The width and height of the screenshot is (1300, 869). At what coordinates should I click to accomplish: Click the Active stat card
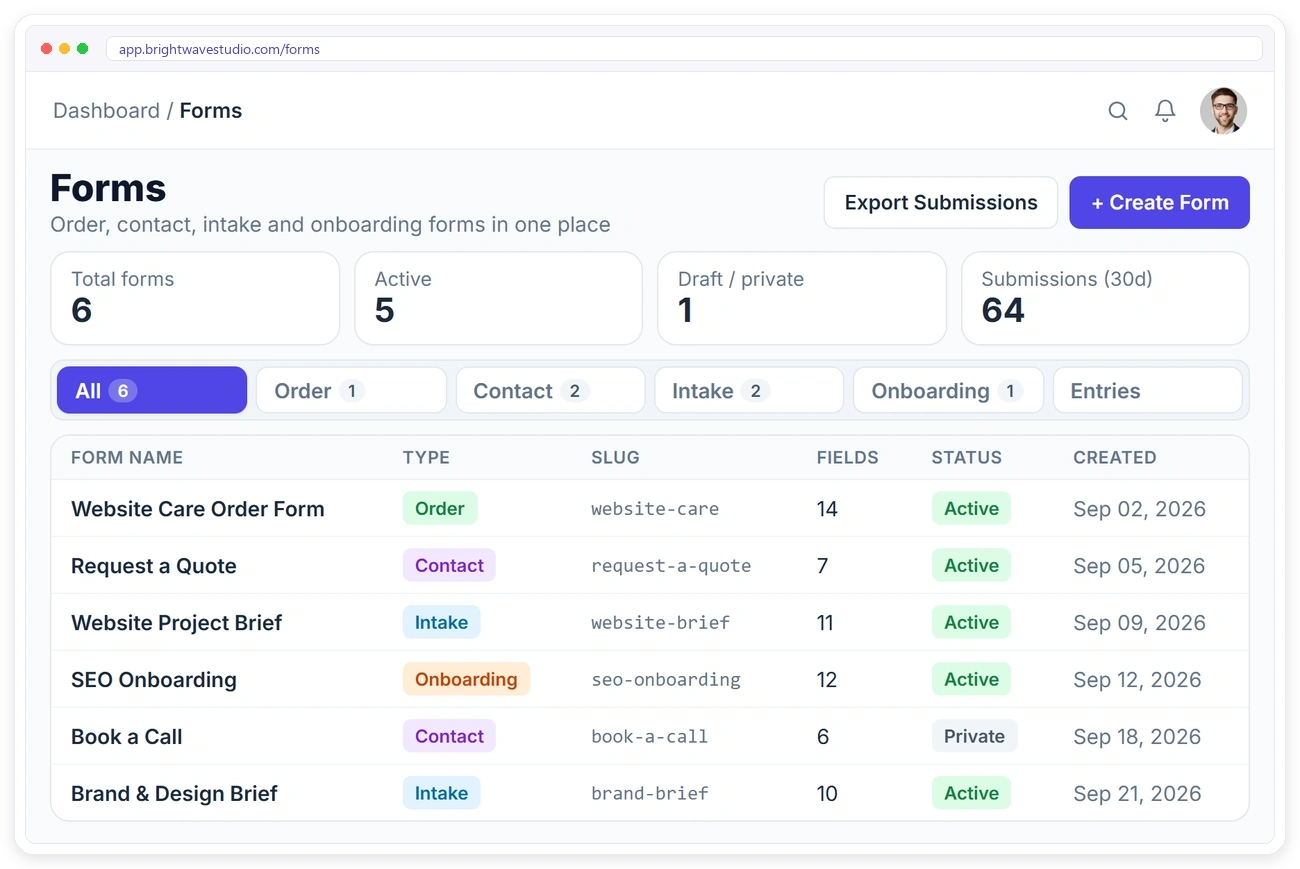coord(498,298)
